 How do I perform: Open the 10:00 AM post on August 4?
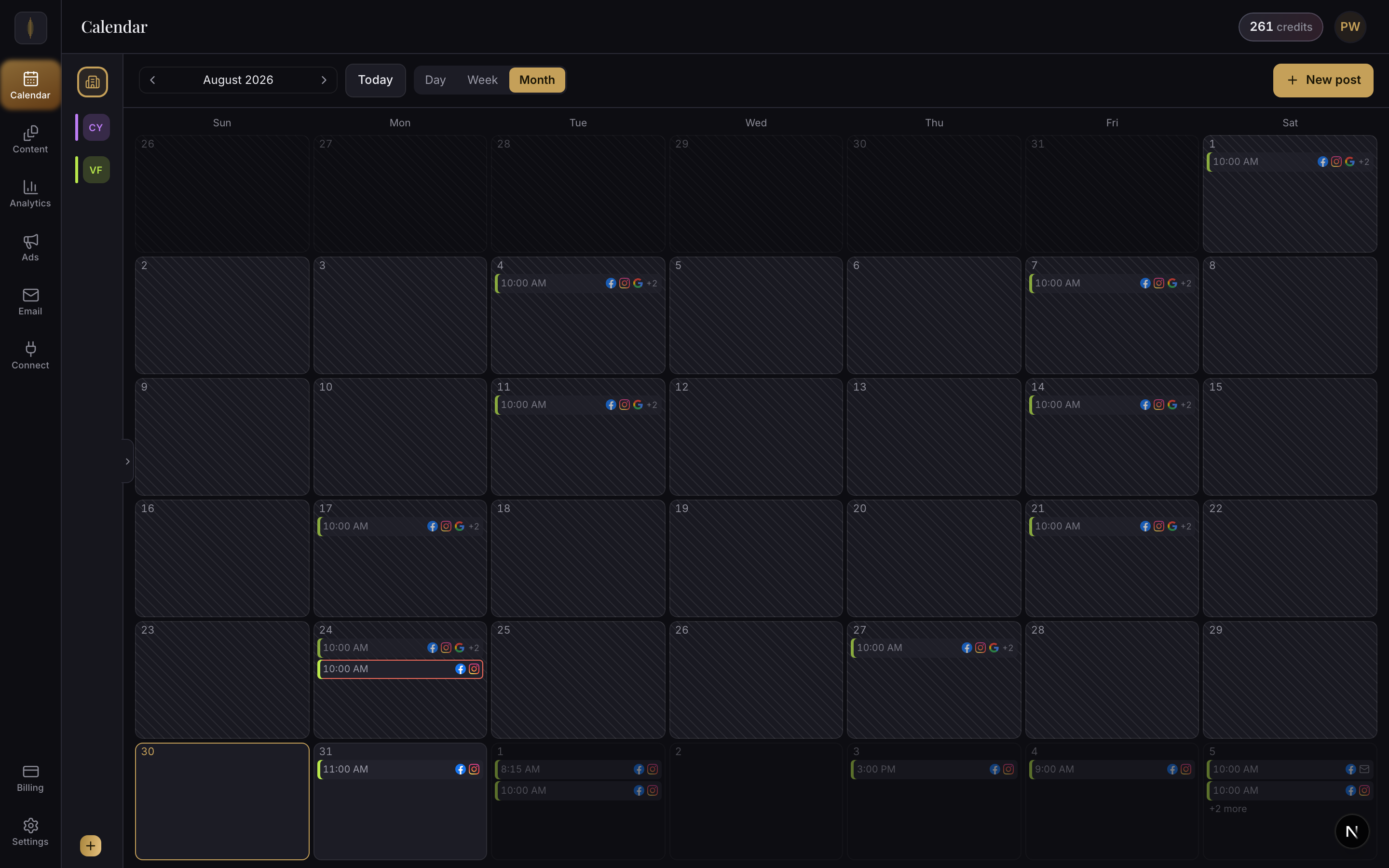577,283
